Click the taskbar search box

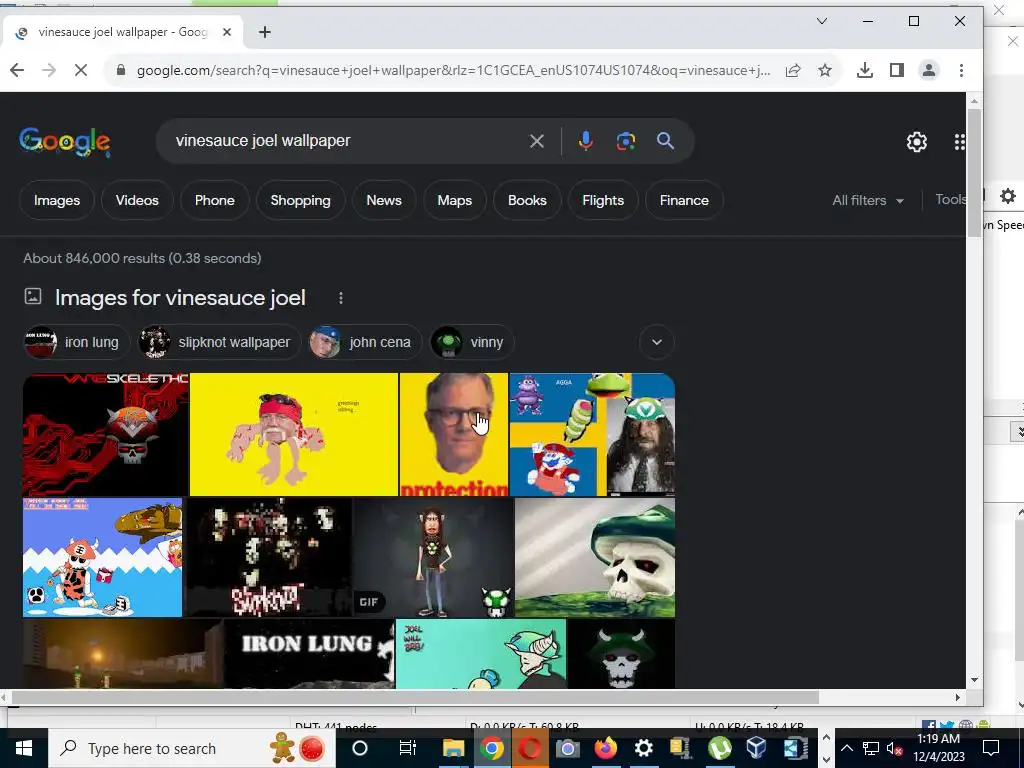192,748
